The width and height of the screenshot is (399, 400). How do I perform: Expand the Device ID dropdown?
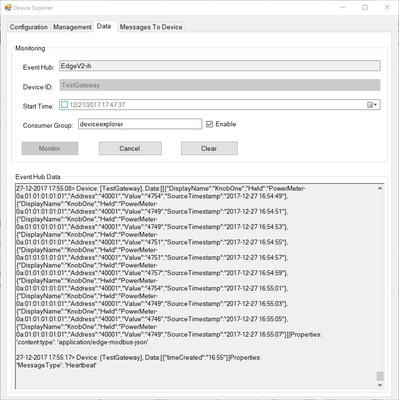376,86
